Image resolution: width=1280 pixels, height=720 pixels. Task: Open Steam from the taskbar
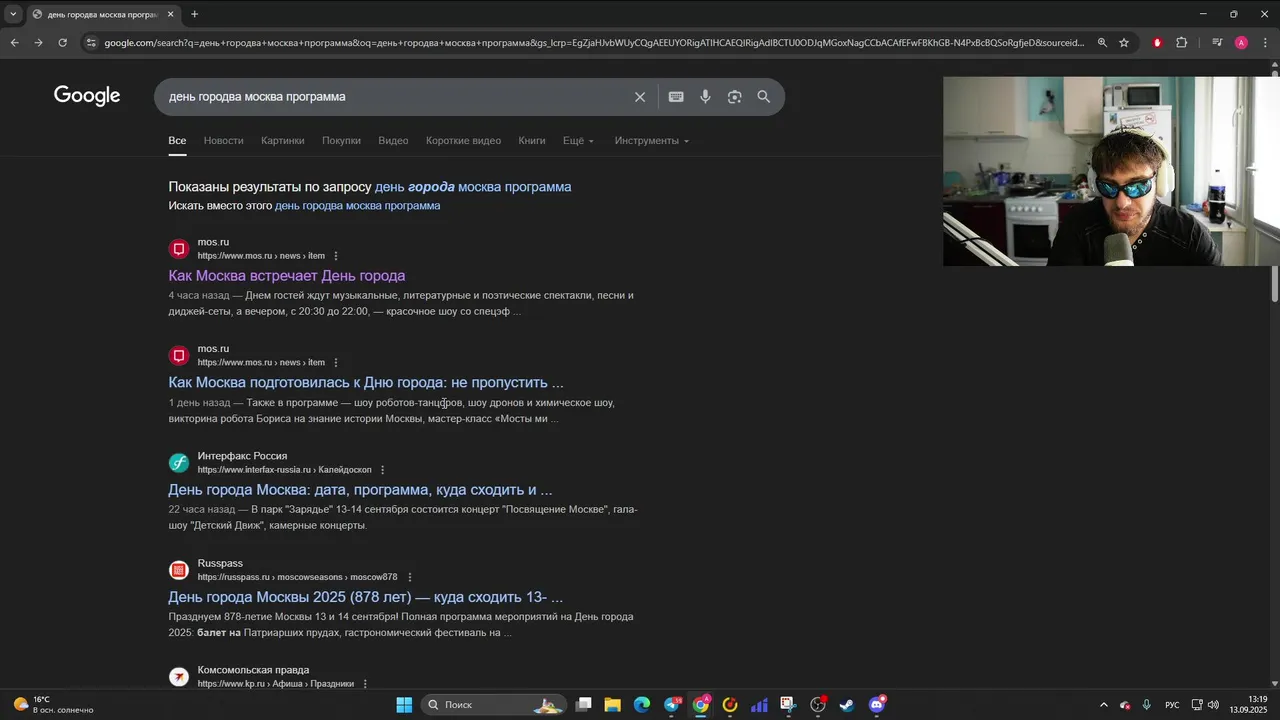click(847, 705)
